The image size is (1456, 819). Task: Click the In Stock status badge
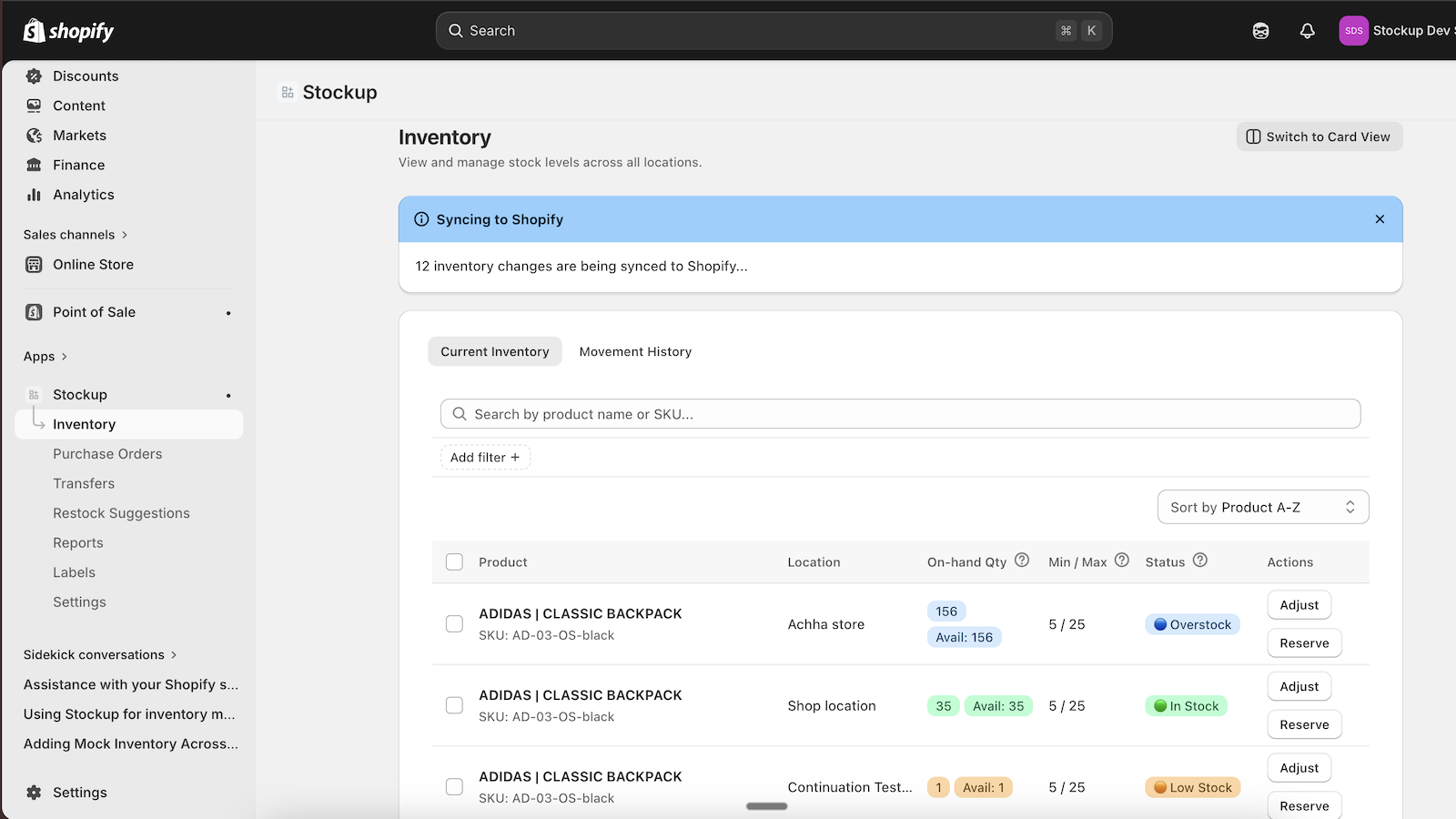pyautogui.click(x=1186, y=706)
